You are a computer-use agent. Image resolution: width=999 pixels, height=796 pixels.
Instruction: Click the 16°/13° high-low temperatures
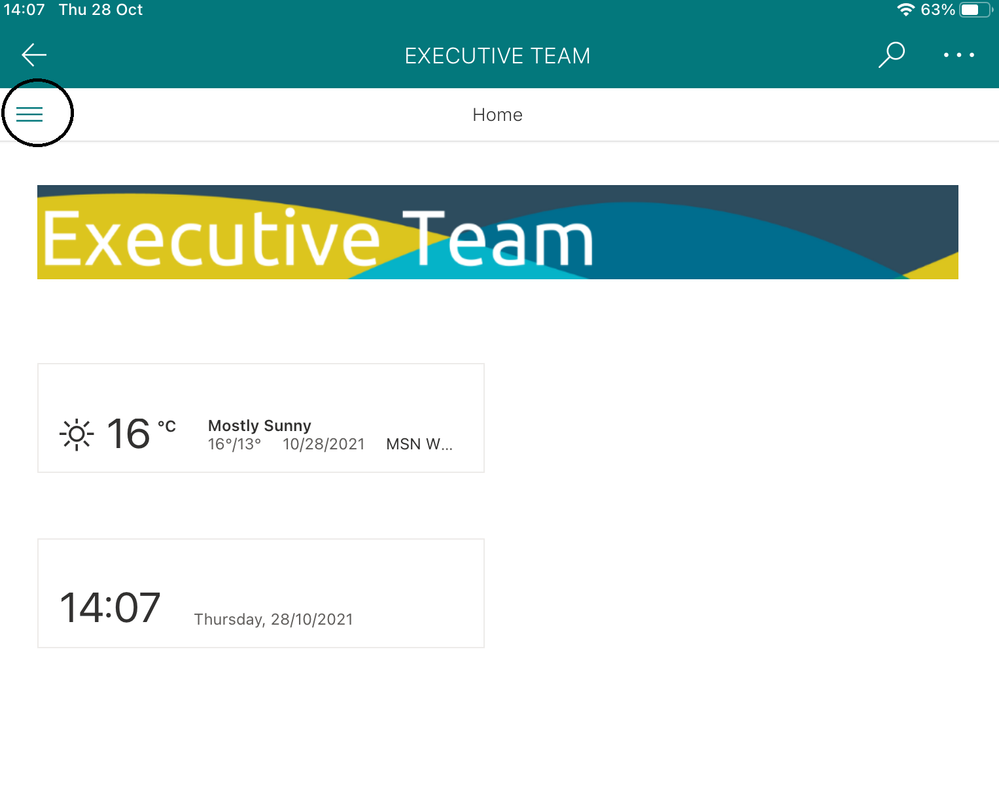(234, 444)
